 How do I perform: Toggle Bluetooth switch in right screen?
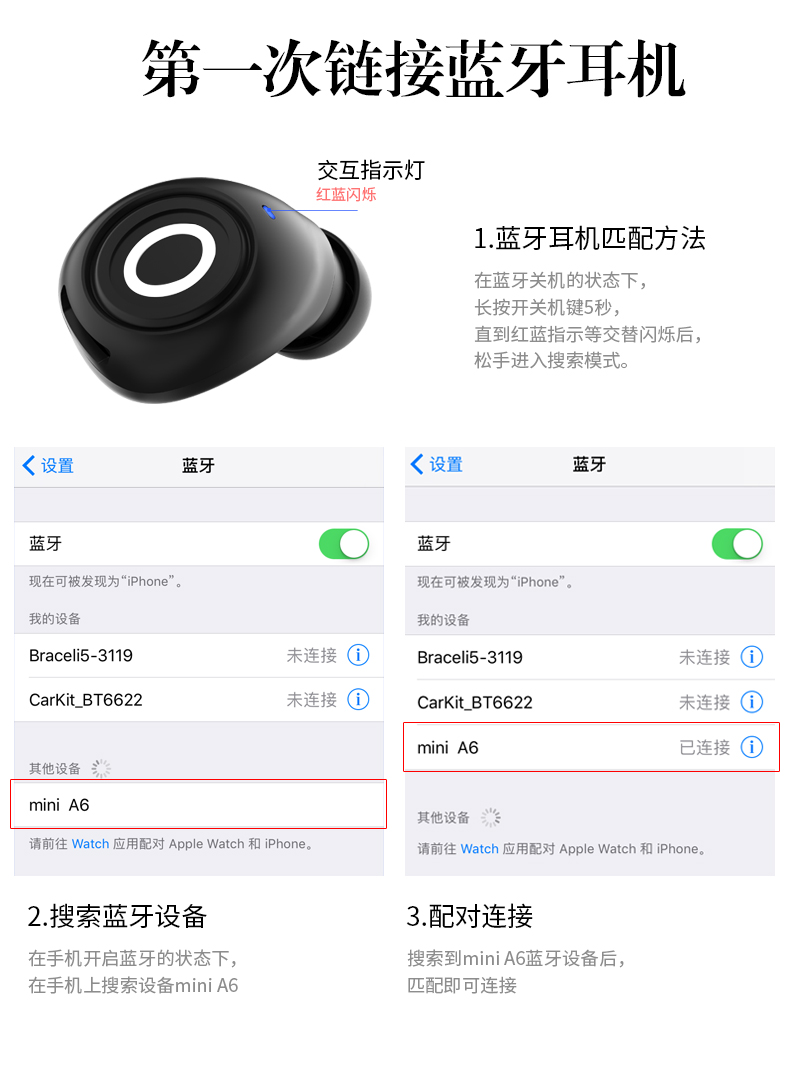[x=737, y=544]
